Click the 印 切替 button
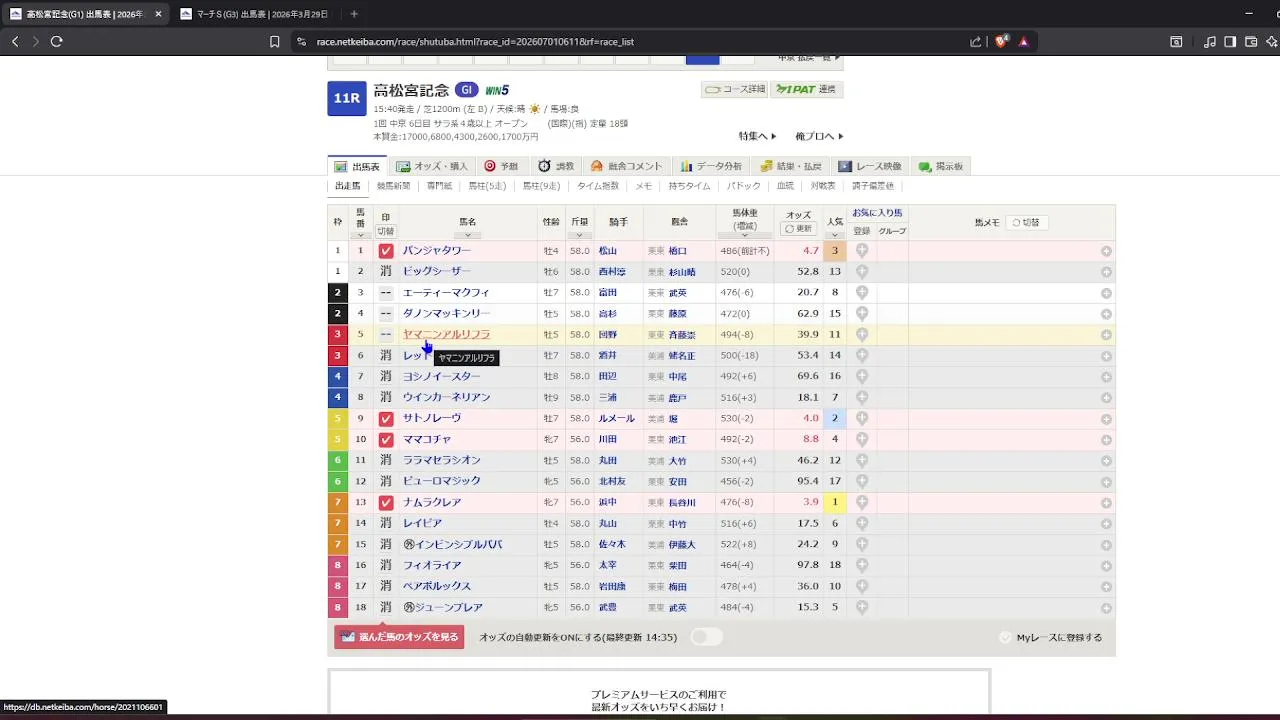This screenshot has height=720, width=1280. click(x=385, y=231)
